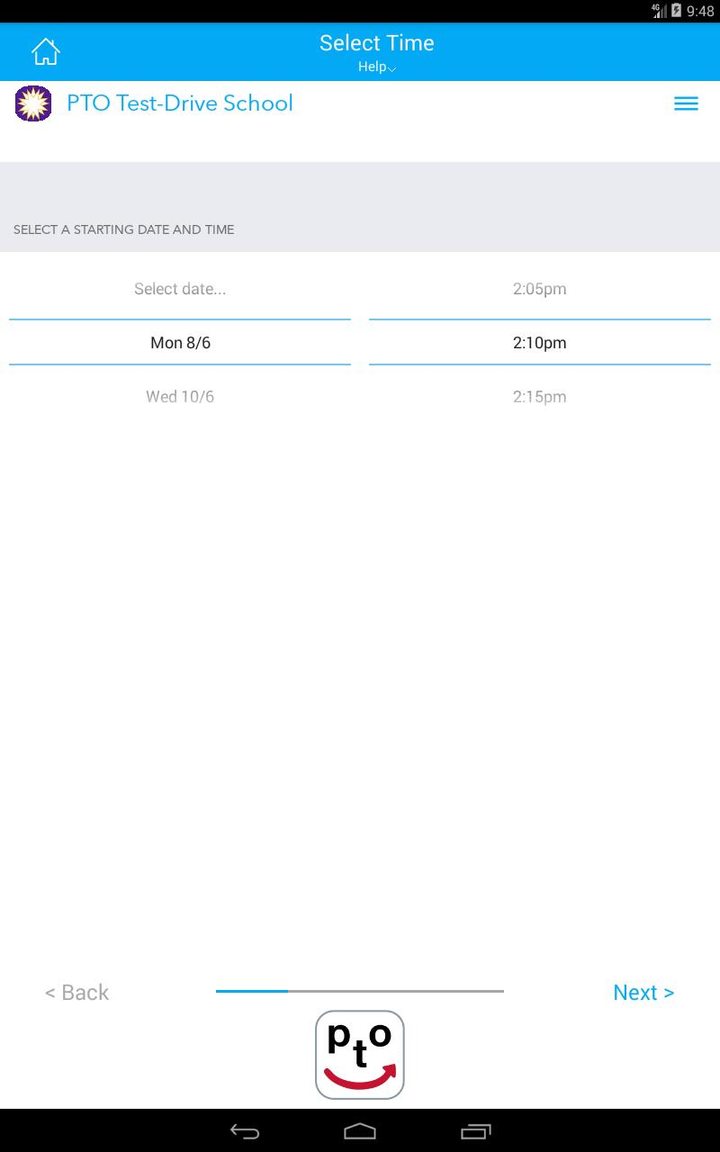Go to Next step
Image resolution: width=720 pixels, height=1152 pixels.
point(644,993)
